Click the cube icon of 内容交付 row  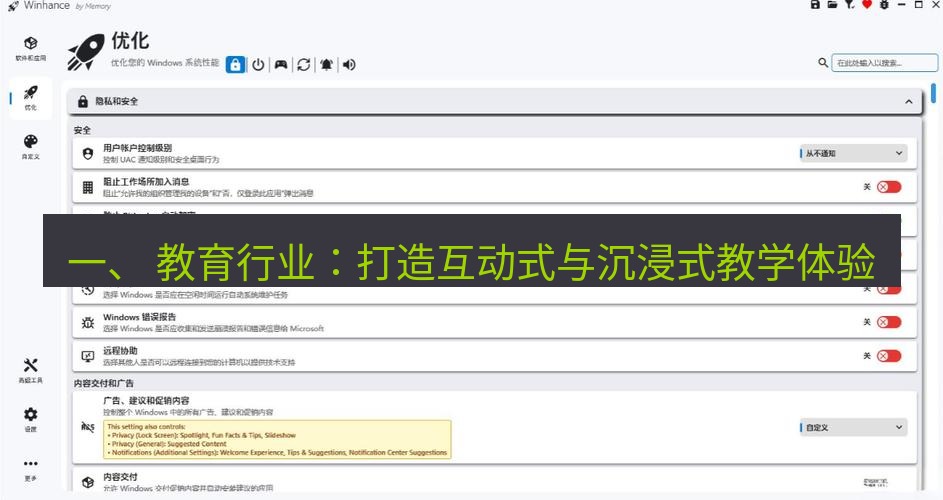click(88, 482)
